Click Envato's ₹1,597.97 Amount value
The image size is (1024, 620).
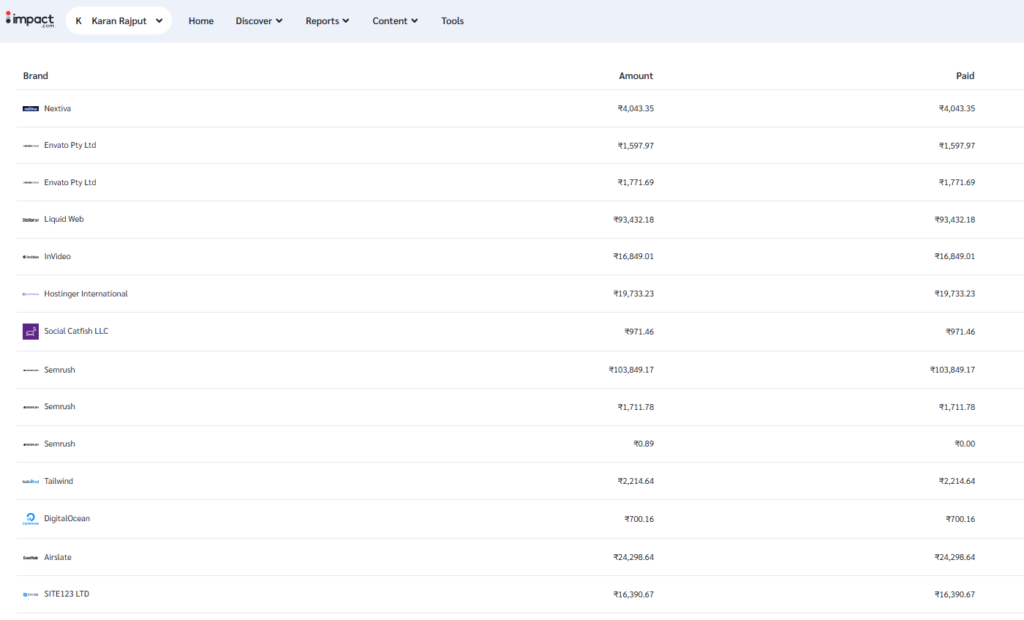pos(635,146)
